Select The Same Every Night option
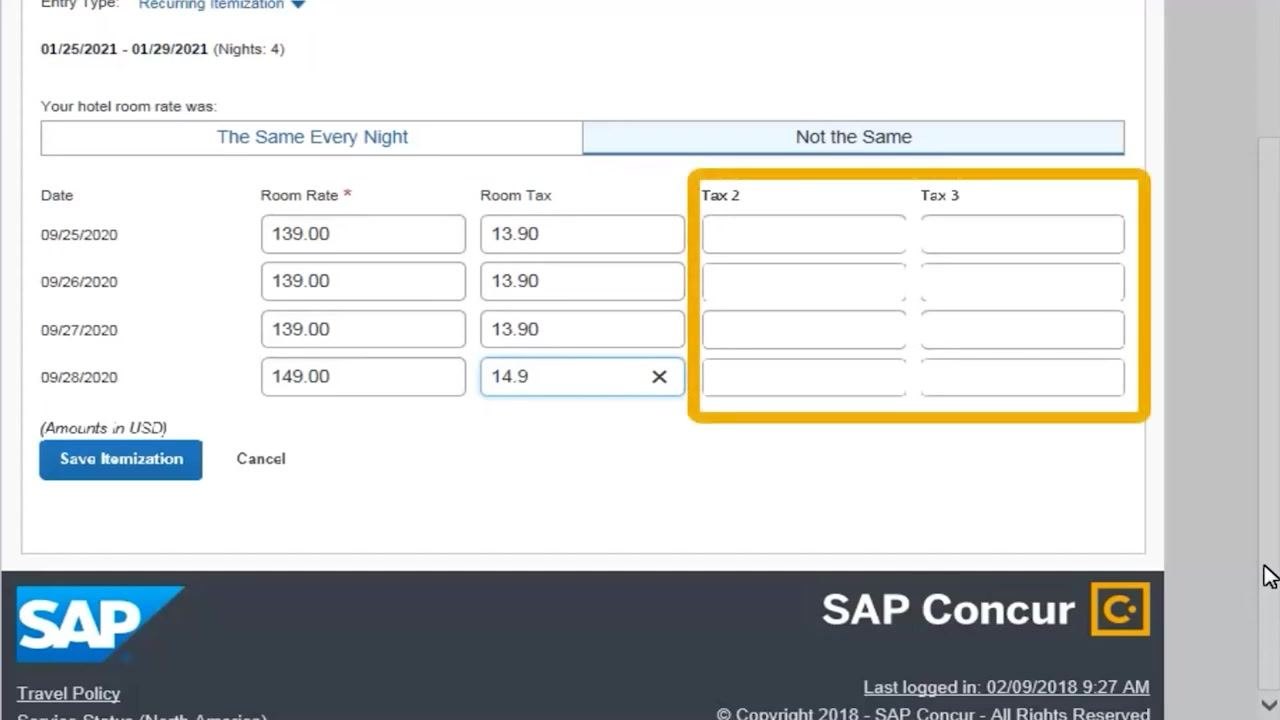Viewport: 1280px width, 720px height. point(312,137)
